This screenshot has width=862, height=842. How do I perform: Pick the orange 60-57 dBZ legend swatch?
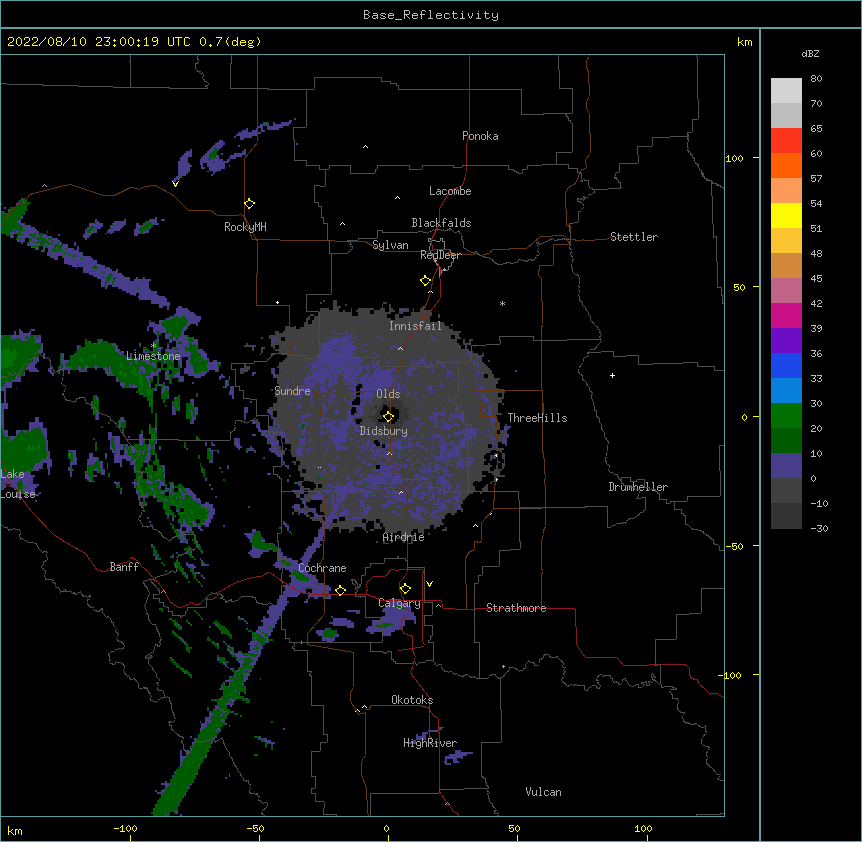pos(786,165)
